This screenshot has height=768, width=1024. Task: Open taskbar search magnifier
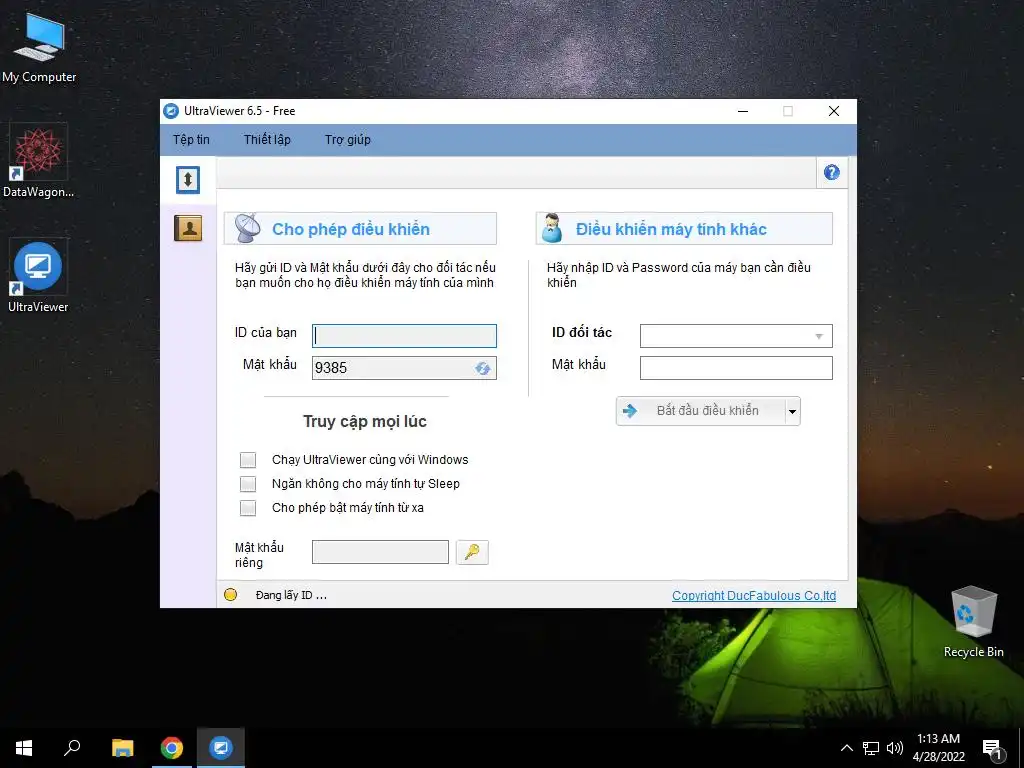click(x=72, y=748)
